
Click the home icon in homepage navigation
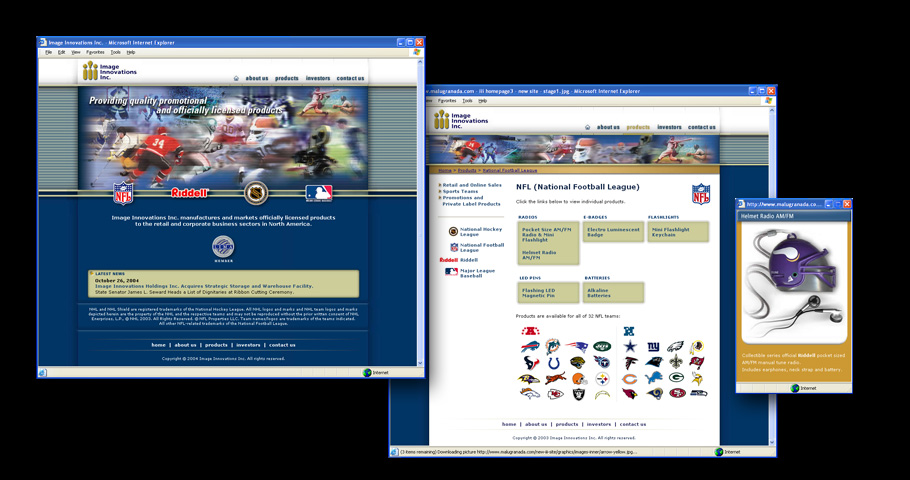click(236, 78)
